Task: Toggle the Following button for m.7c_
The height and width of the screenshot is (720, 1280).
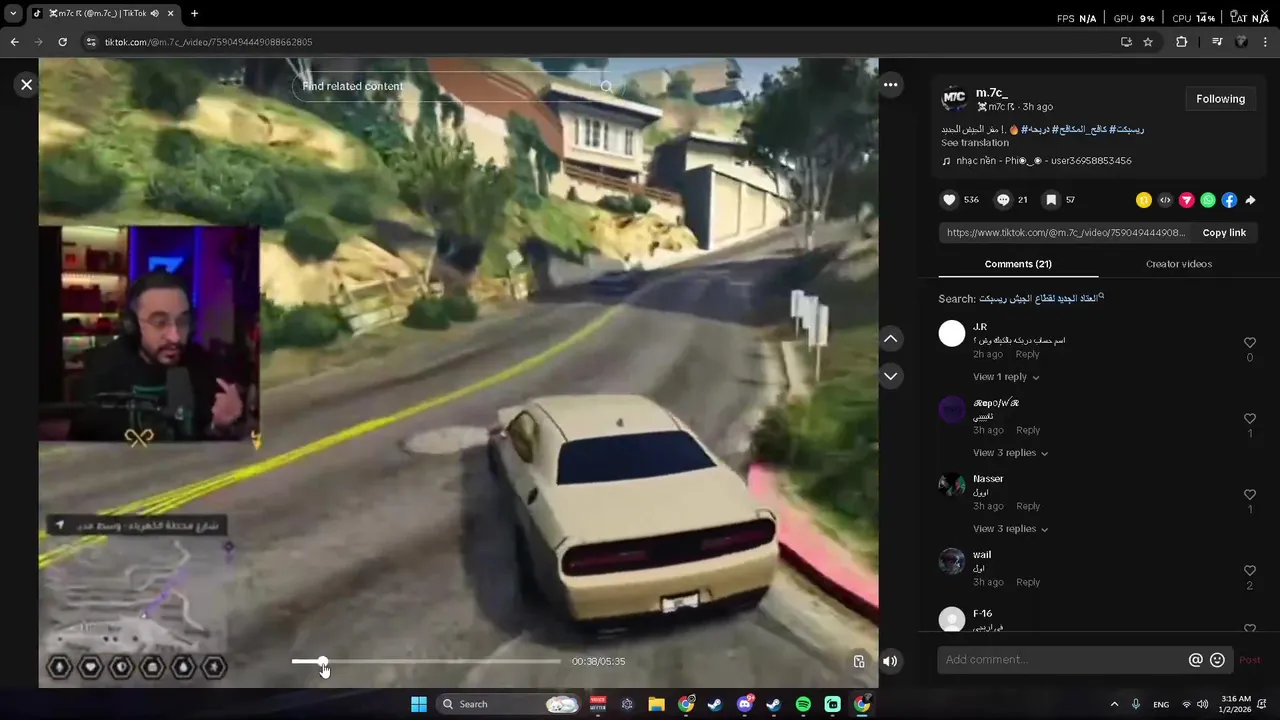Action: [x=1220, y=99]
